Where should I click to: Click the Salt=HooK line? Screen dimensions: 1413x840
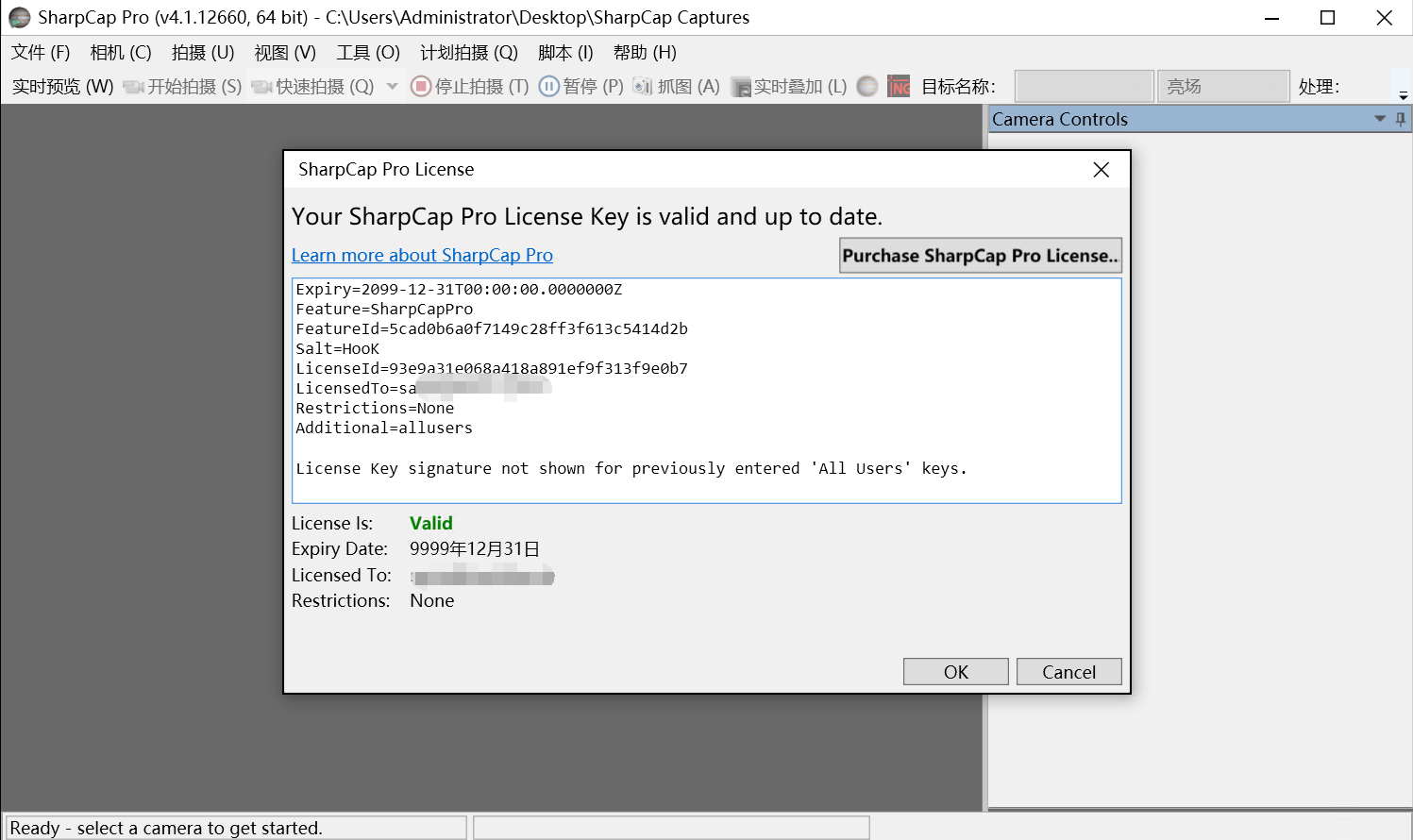337,349
